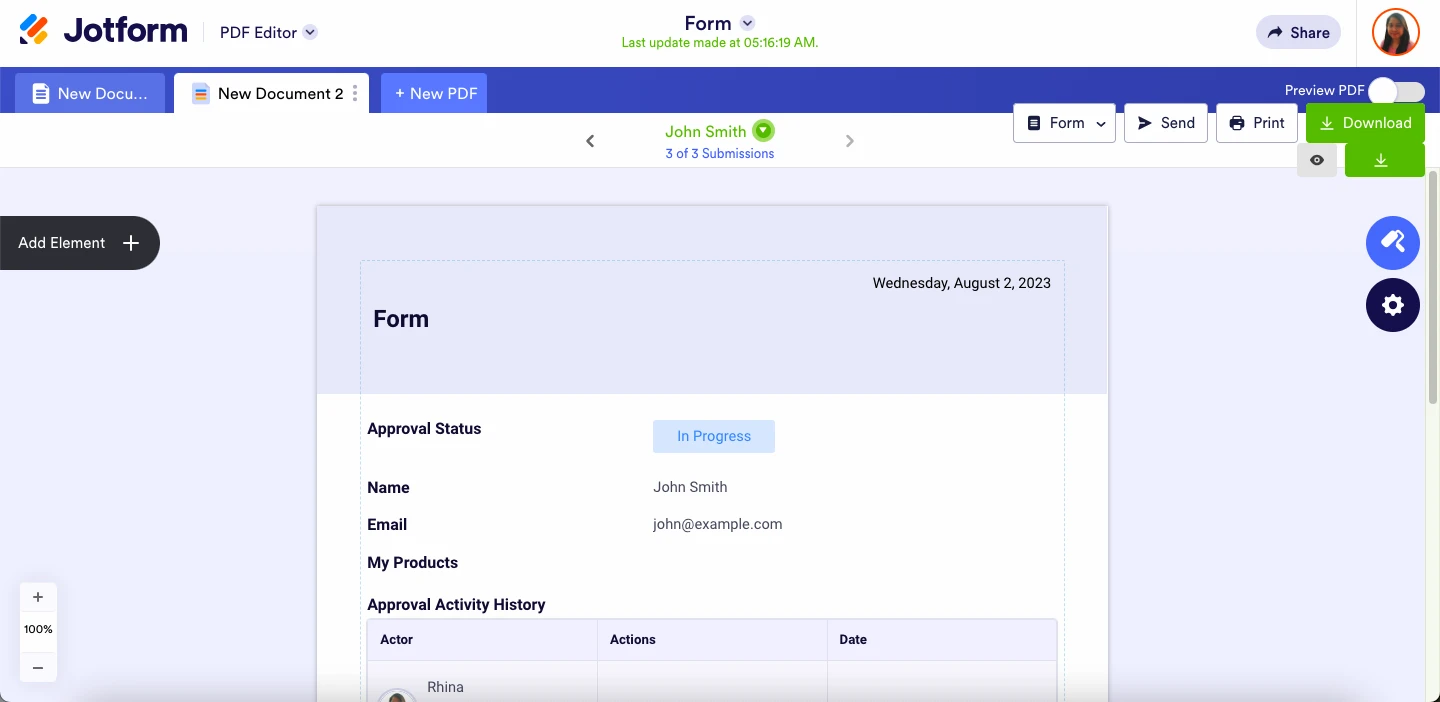Toggle the eye visibility button
Viewport: 1440px width, 702px height.
click(x=1317, y=160)
